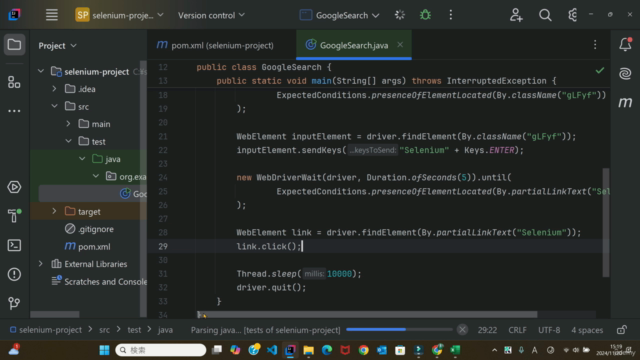Start debugging with the green bug icon

click(x=425, y=15)
